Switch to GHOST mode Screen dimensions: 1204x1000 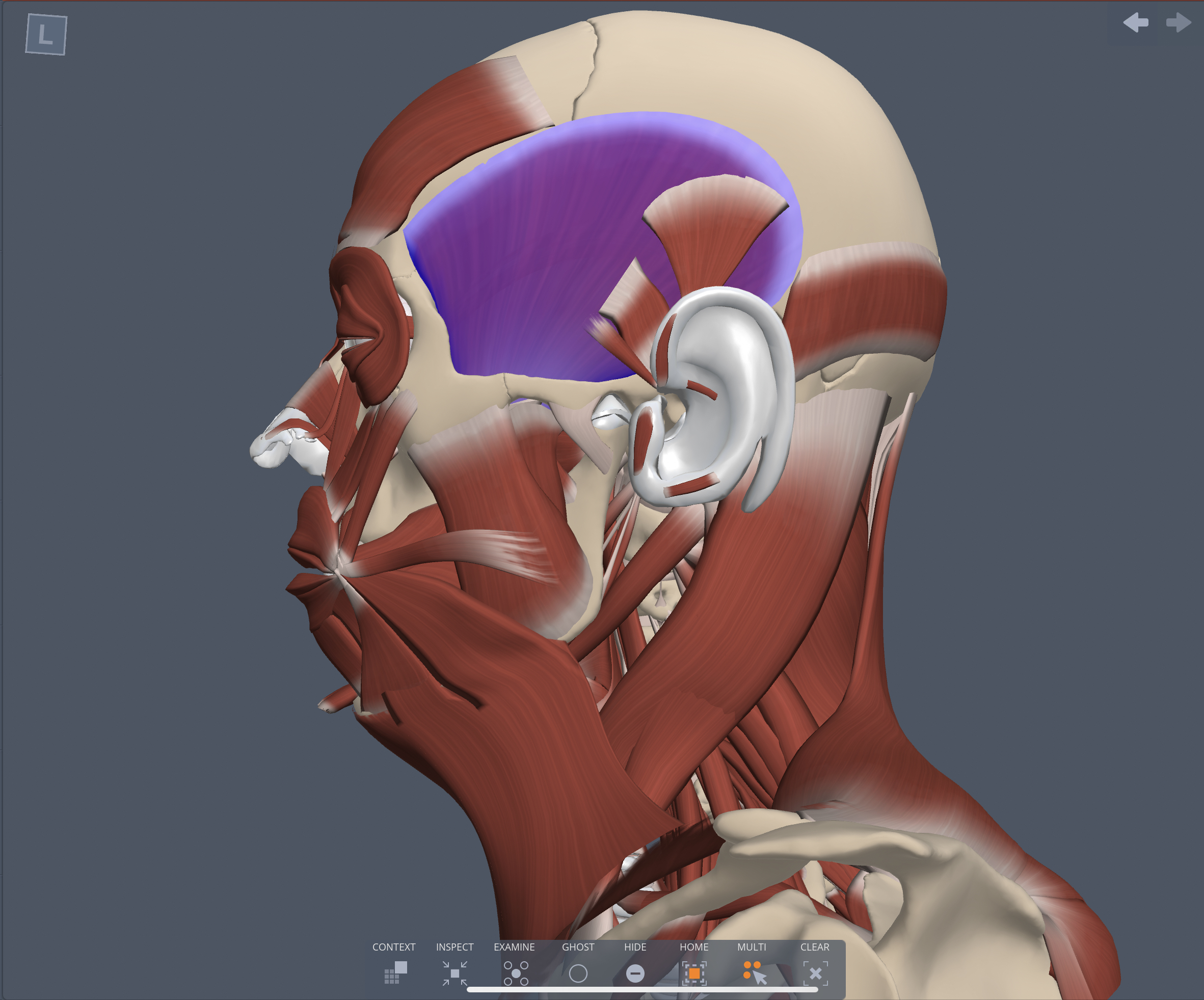point(579,973)
